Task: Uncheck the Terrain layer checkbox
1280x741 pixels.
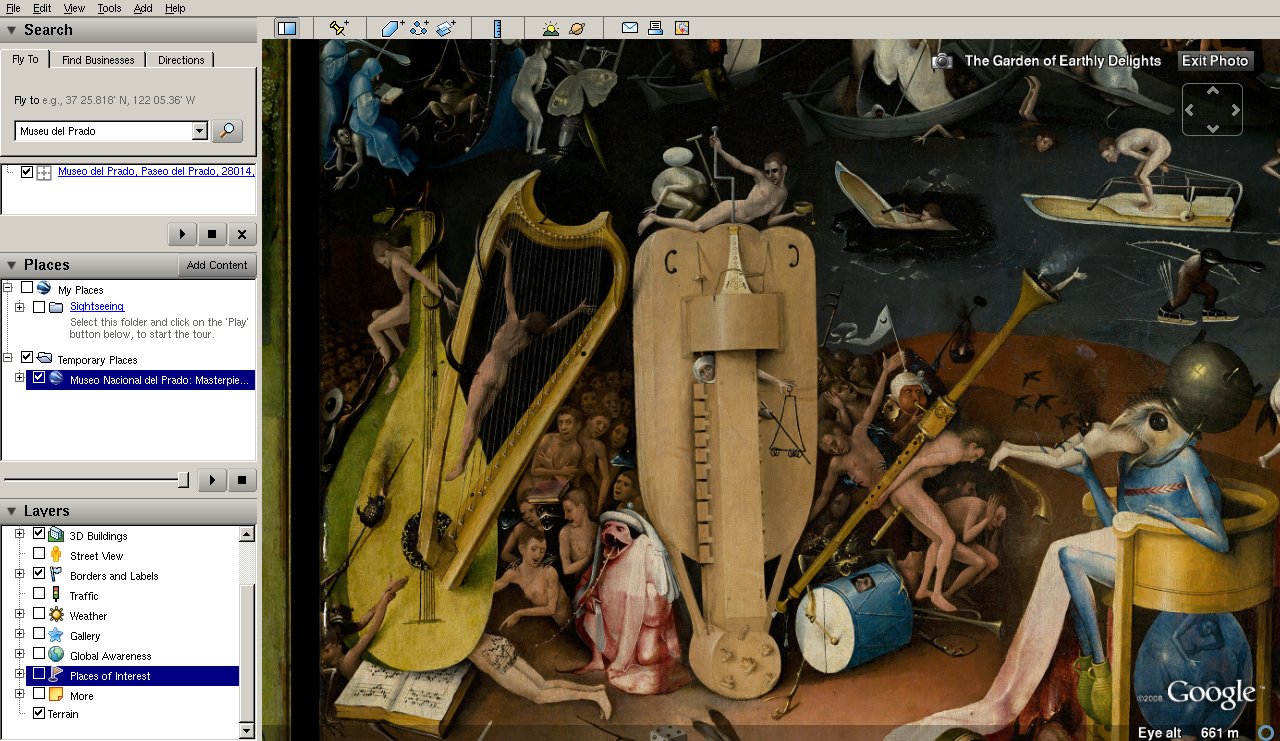Action: point(39,713)
